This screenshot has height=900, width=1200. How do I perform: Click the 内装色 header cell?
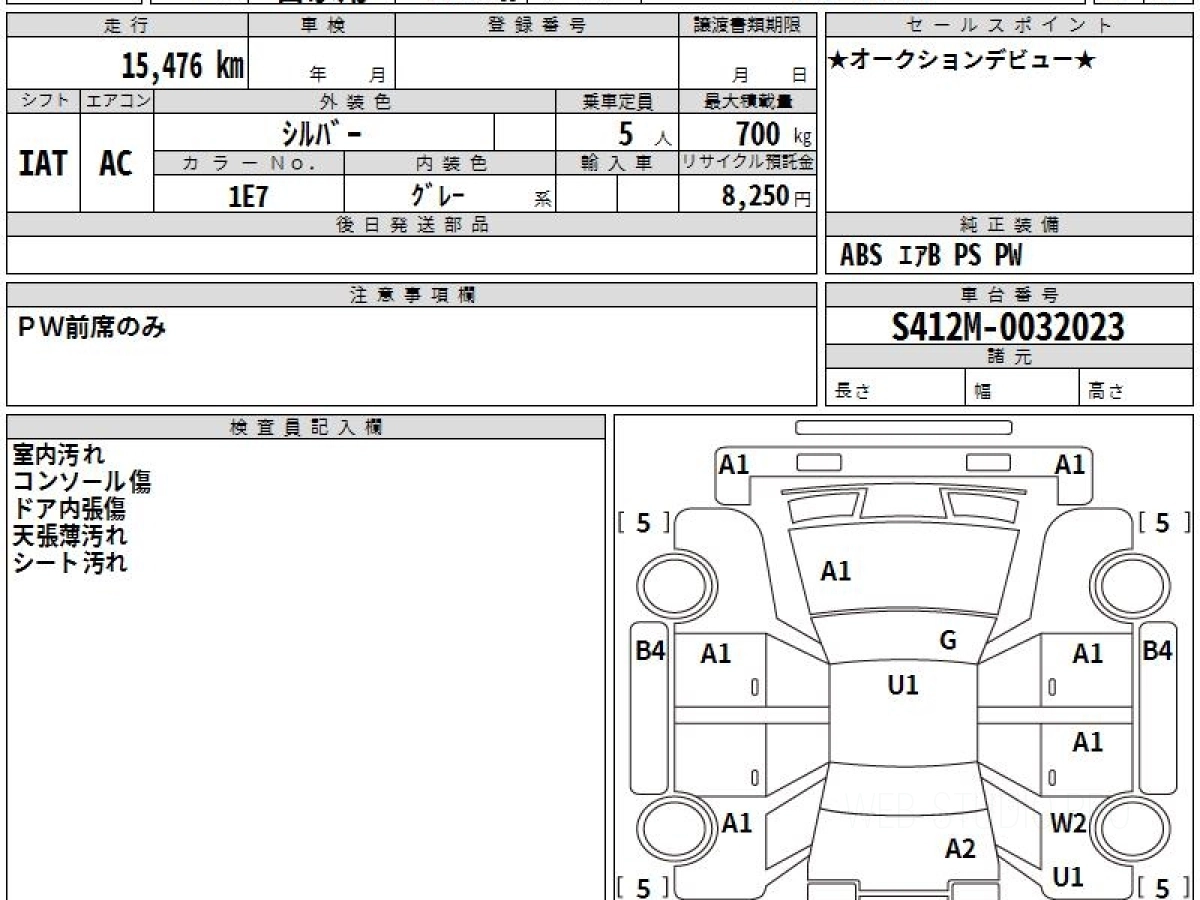point(450,163)
